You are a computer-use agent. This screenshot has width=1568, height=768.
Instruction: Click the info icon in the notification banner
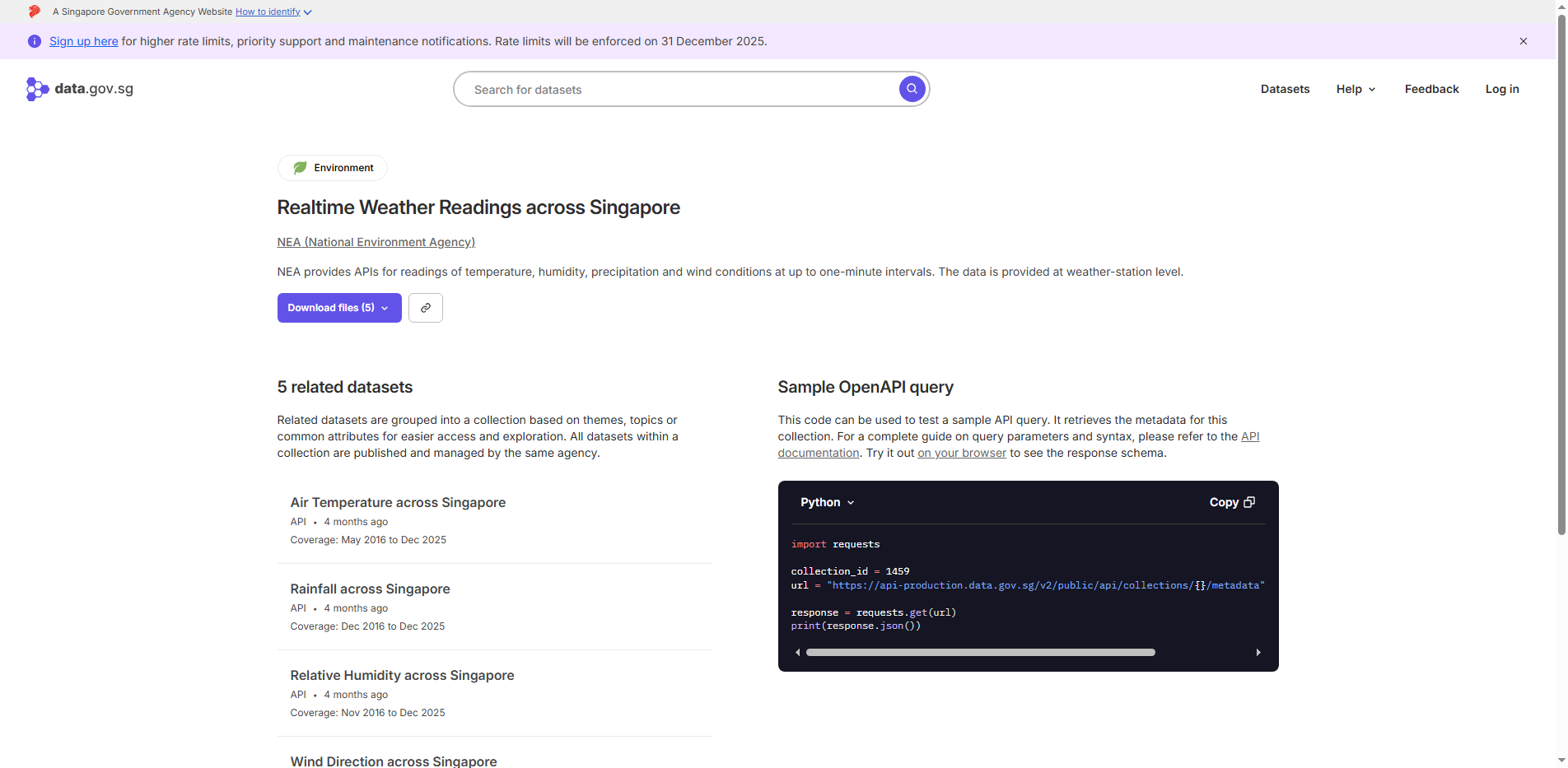34,41
